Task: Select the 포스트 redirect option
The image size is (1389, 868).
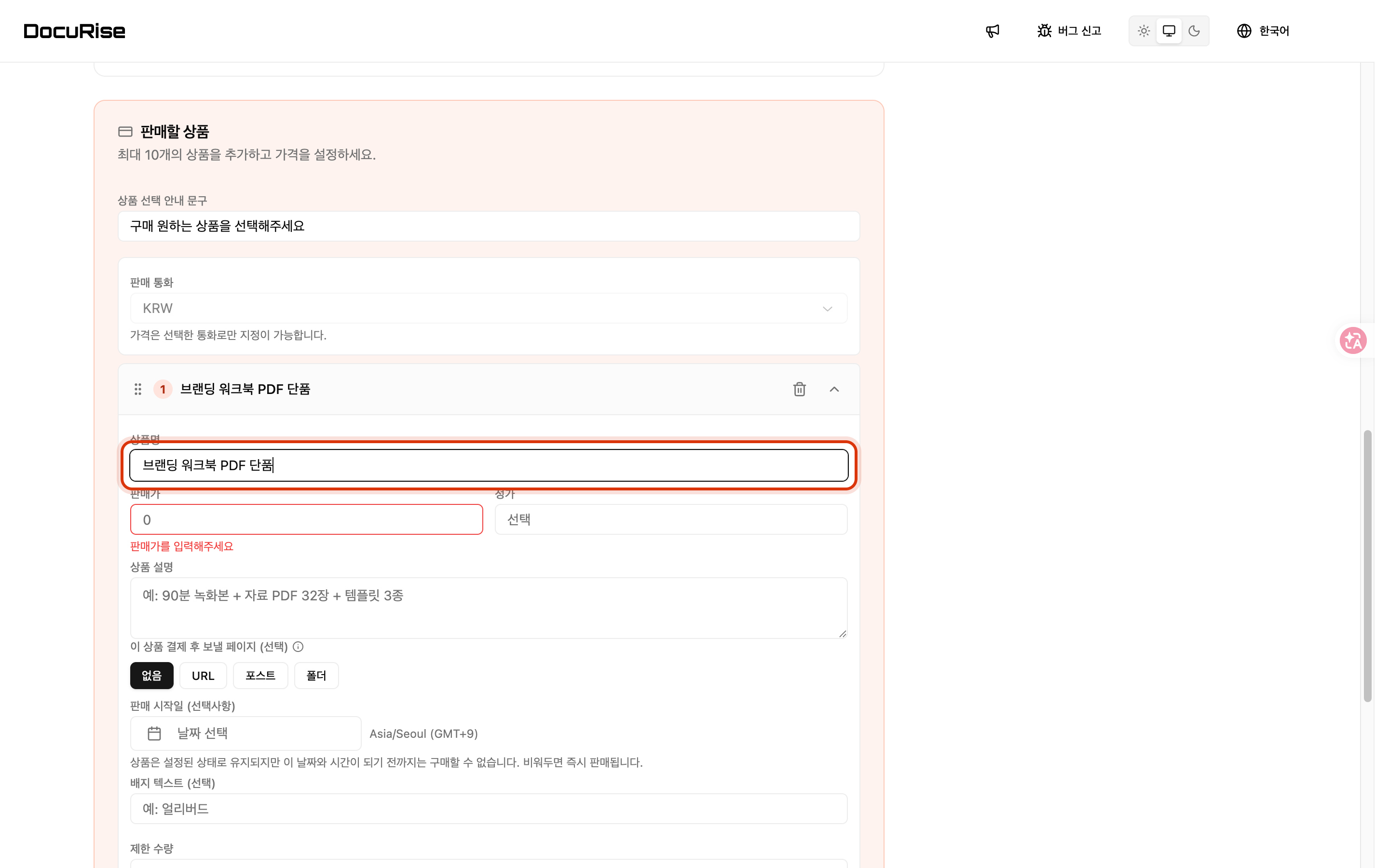Action: [260, 676]
